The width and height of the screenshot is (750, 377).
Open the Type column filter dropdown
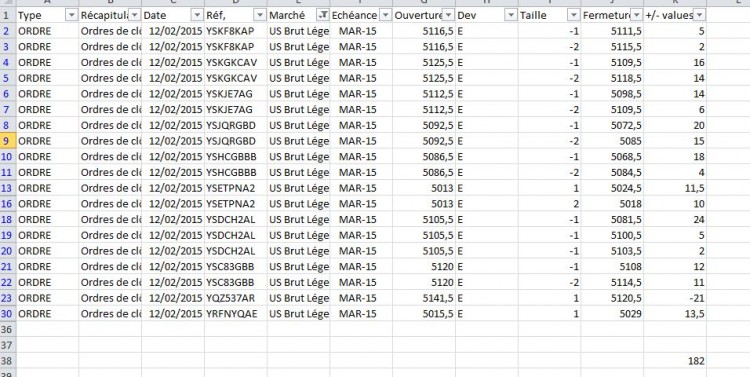point(72,16)
